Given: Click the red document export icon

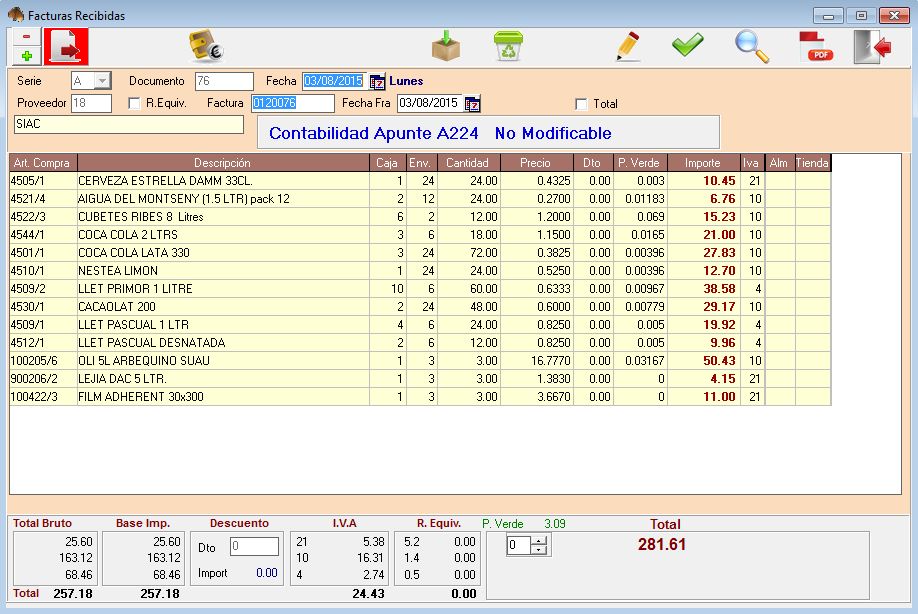Looking at the screenshot, I should (x=67, y=46).
